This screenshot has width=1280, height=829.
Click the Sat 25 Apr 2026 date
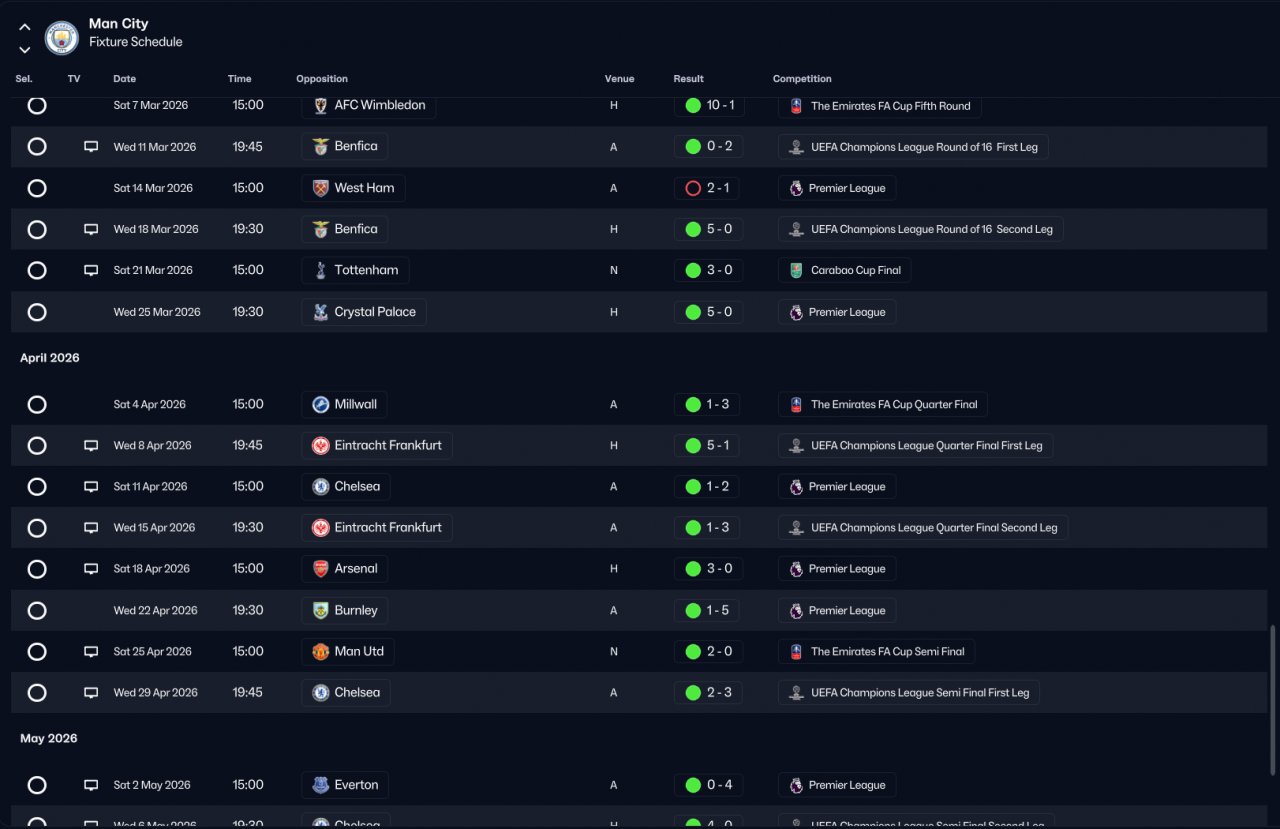(x=152, y=652)
